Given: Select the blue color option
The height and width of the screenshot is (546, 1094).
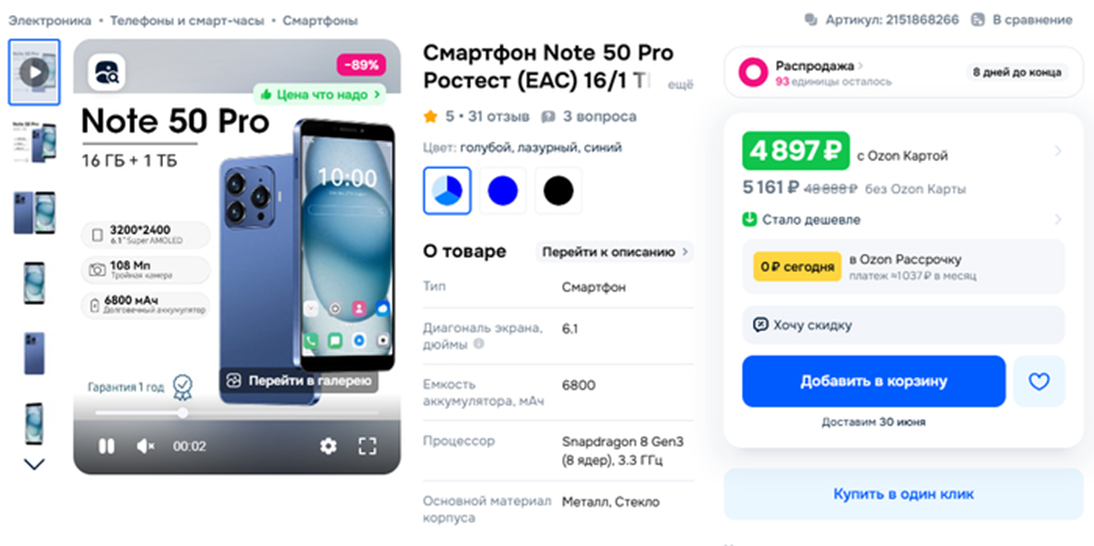Looking at the screenshot, I should (502, 190).
